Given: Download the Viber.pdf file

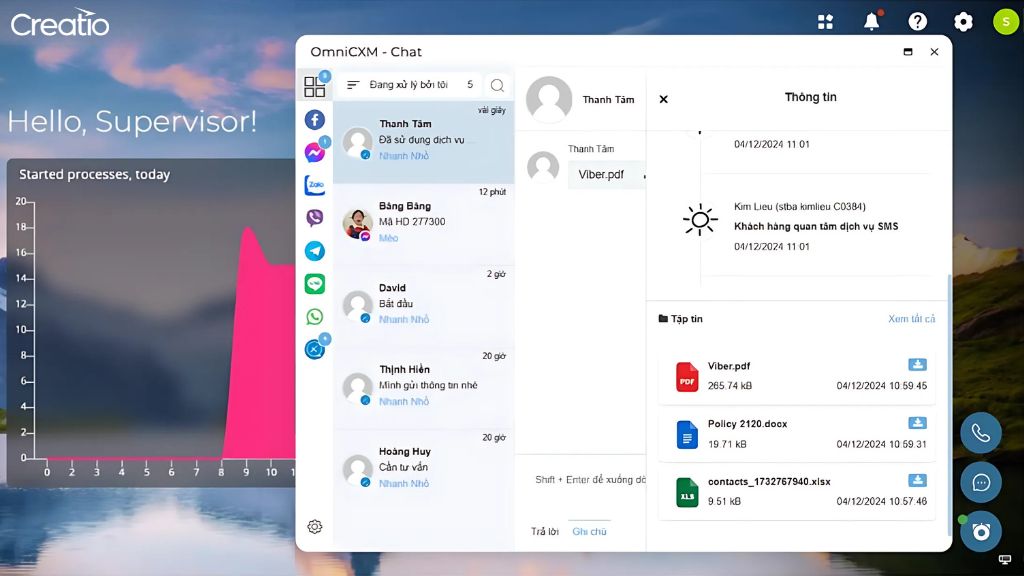Looking at the screenshot, I should click(x=917, y=365).
